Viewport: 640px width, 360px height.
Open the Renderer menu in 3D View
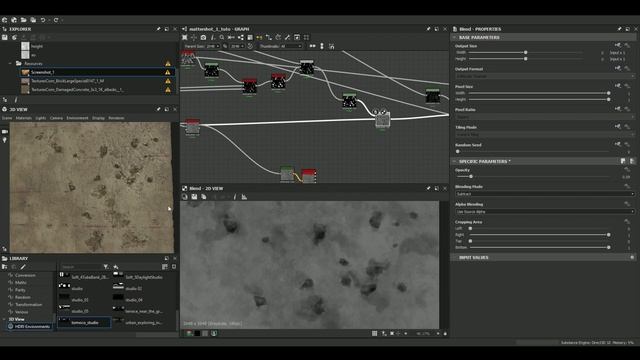coord(116,118)
